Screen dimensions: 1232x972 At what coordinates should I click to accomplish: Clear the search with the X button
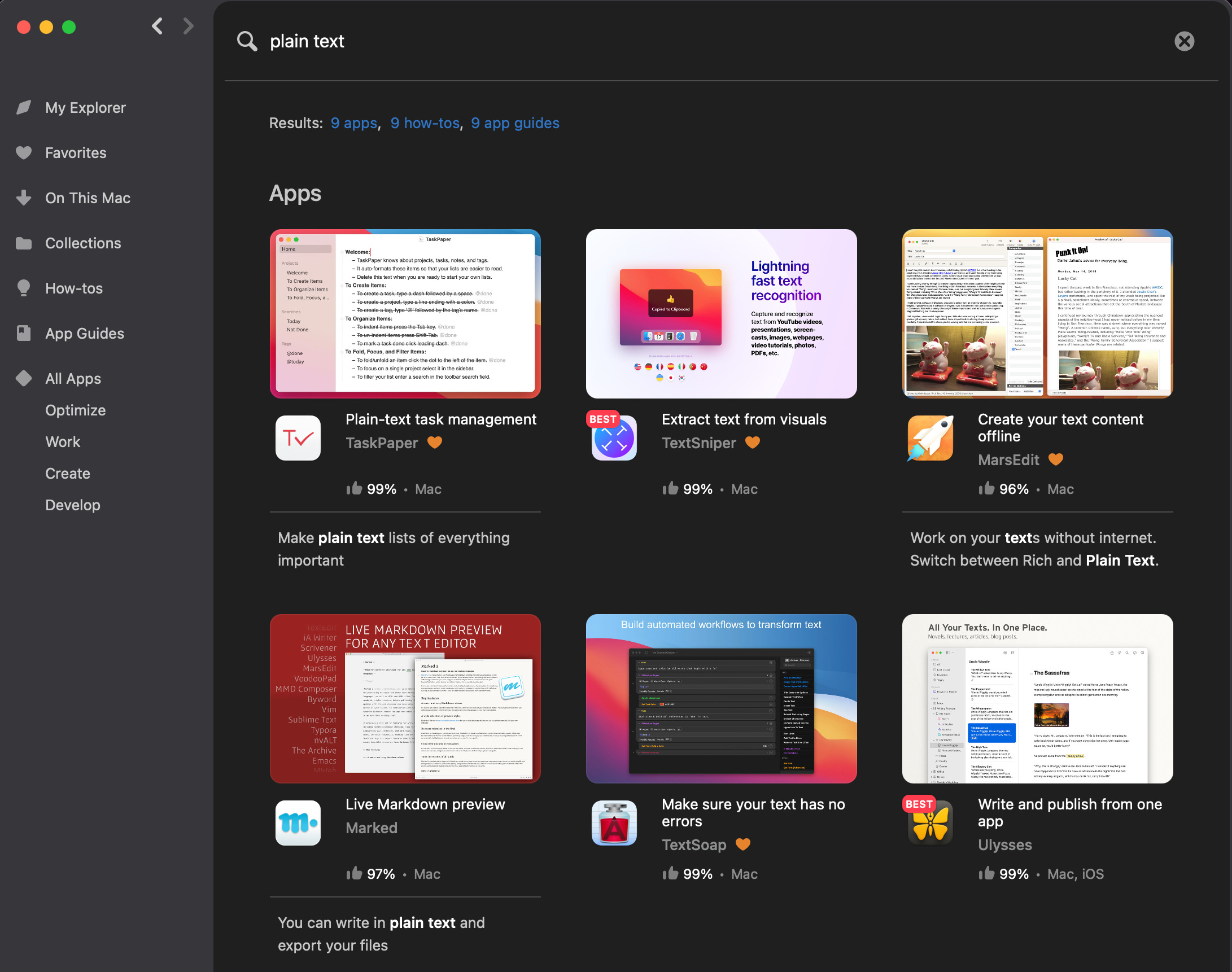pos(1184,41)
